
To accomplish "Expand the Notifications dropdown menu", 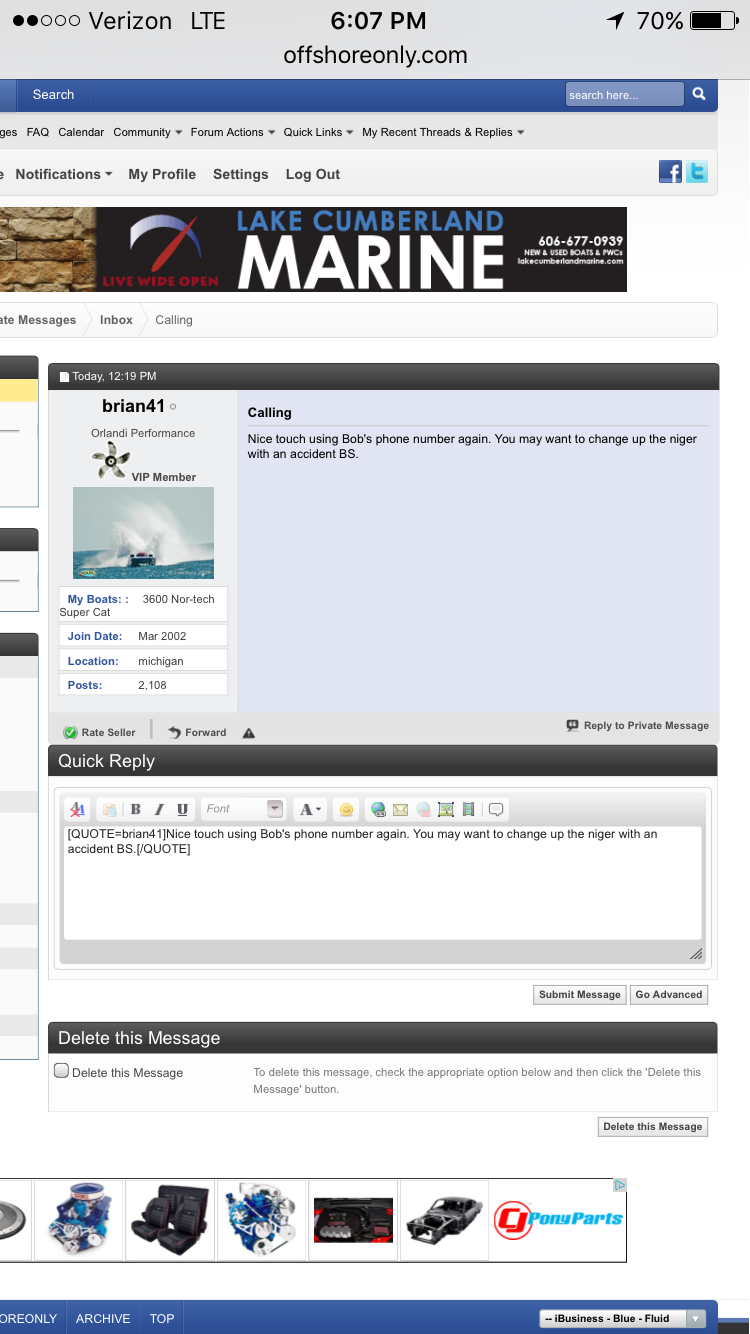I will (63, 174).
